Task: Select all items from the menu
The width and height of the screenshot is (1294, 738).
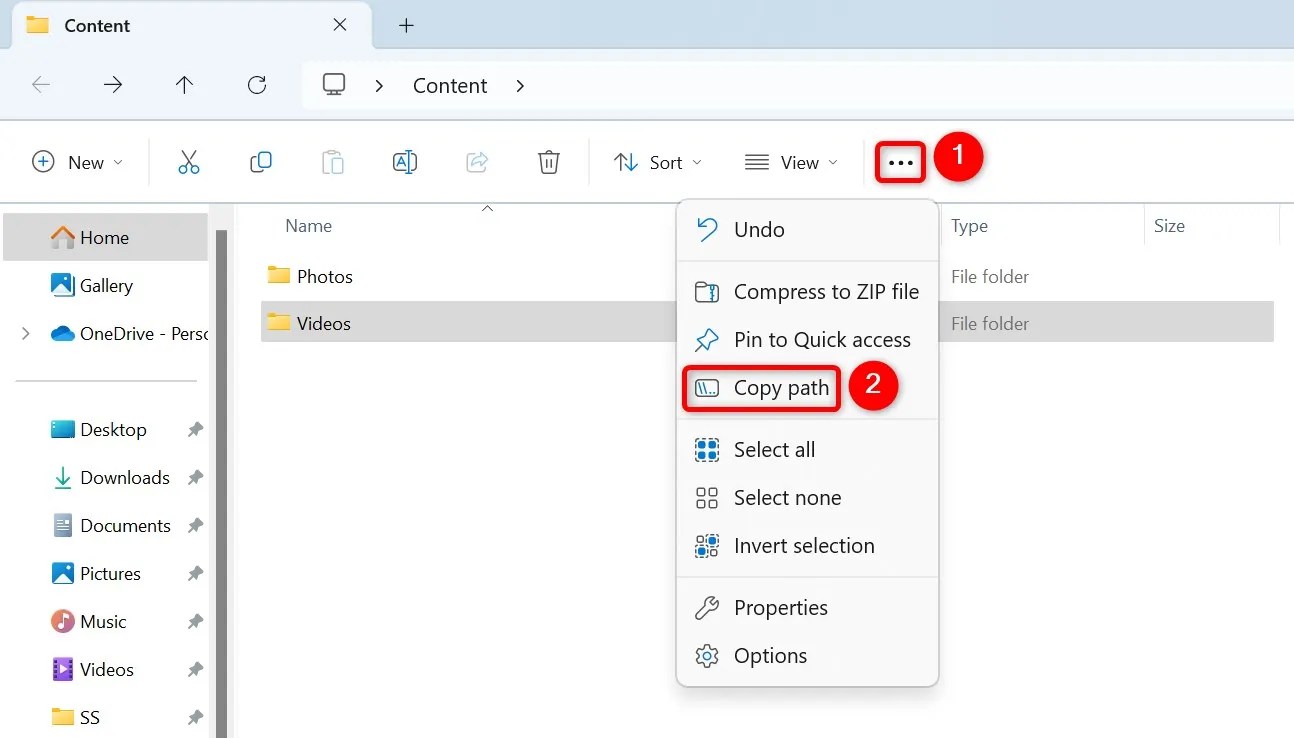Action: [772, 449]
